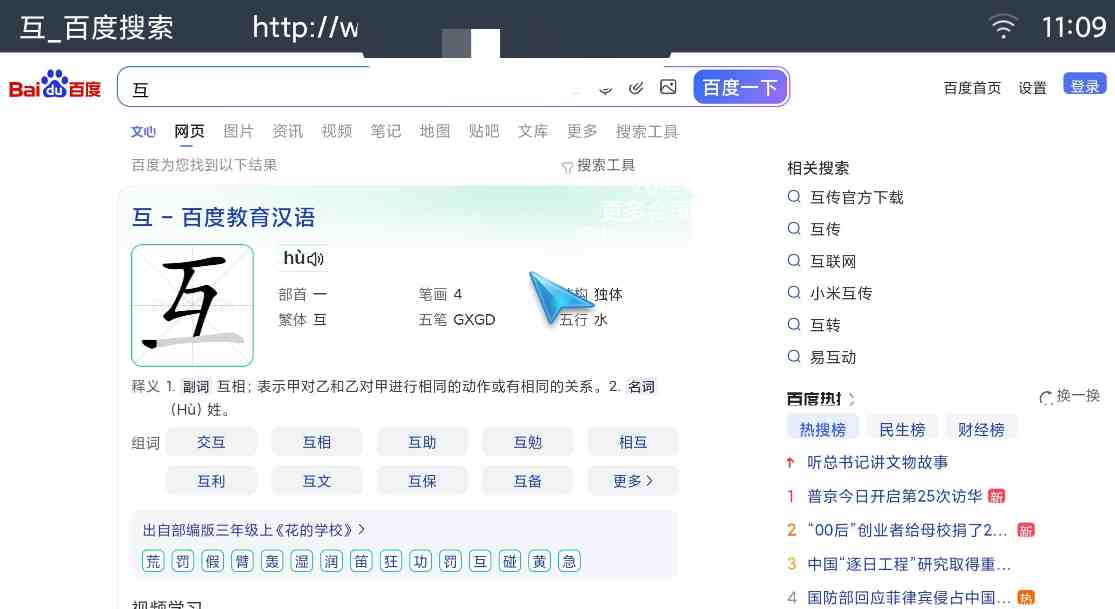Viewport: 1115px width, 609px height.
Task: Click the 换一换 refresh icon
Action: (x=1046, y=398)
